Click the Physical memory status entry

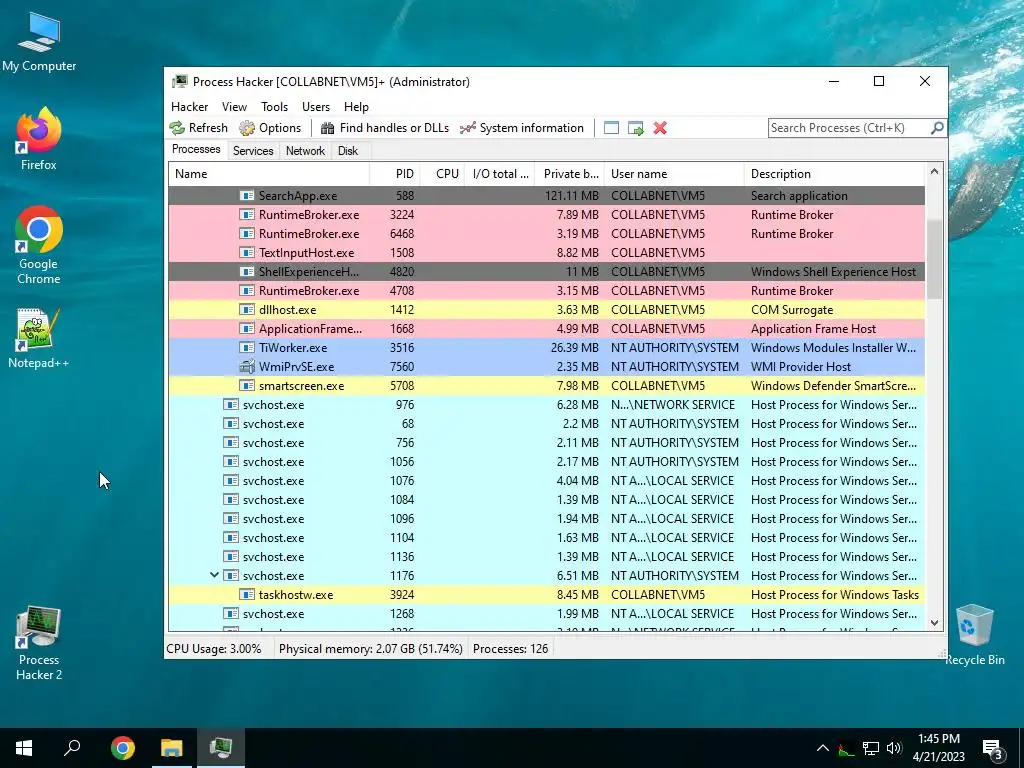pos(370,648)
